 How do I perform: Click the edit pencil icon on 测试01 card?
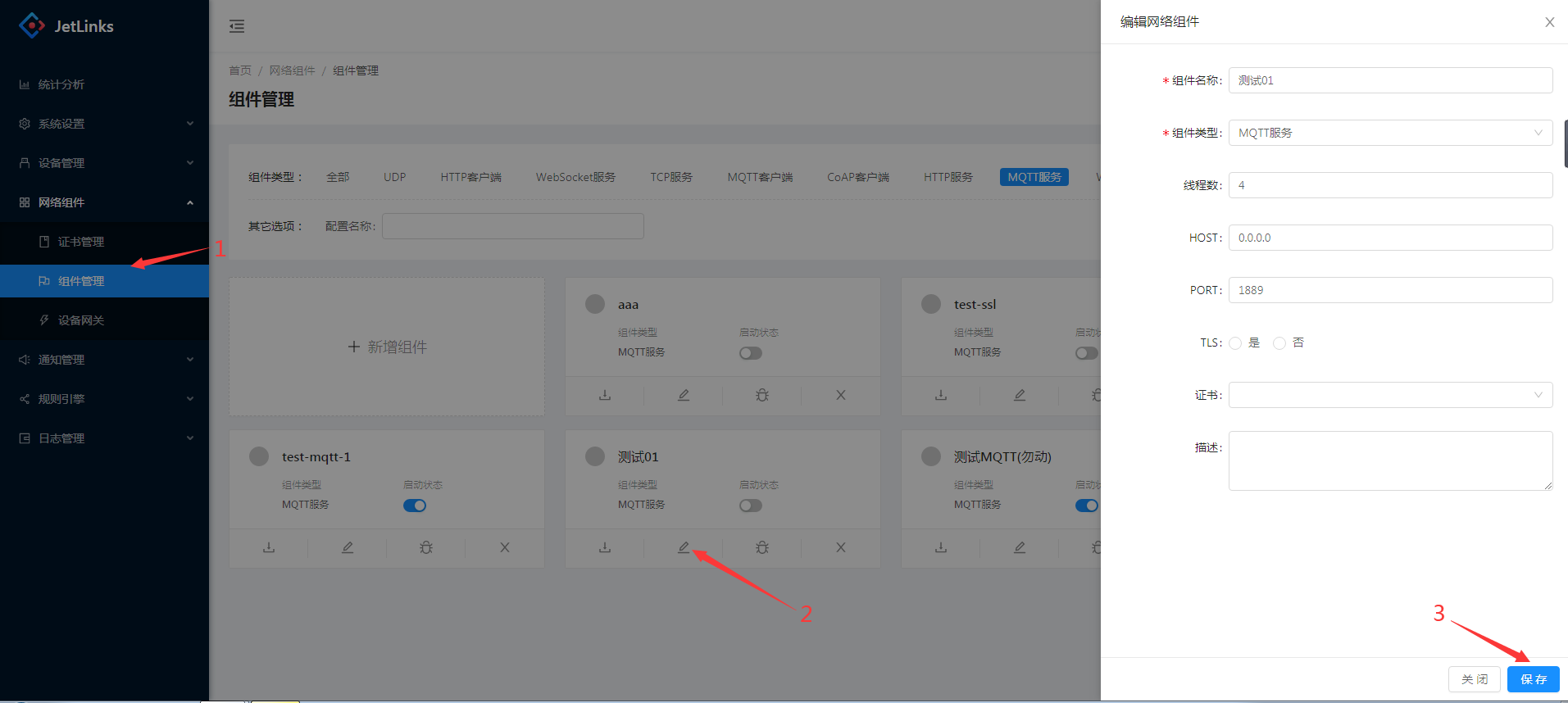[x=683, y=547]
